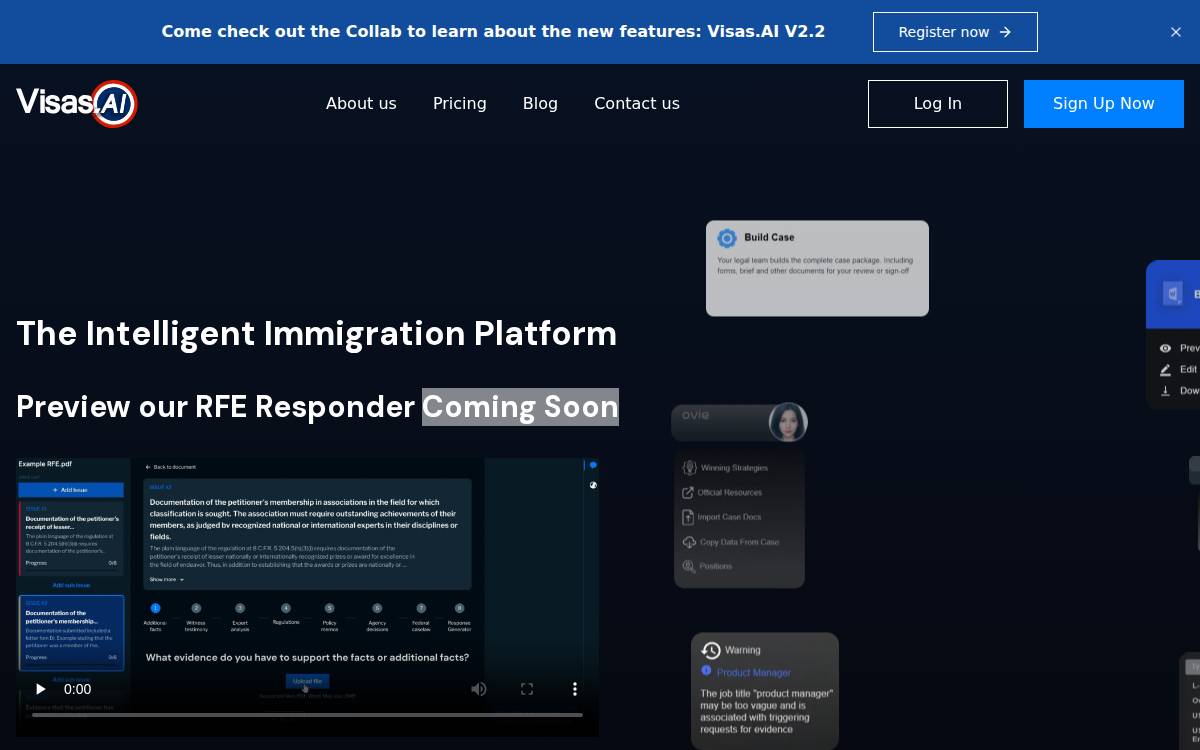Viewport: 1200px width, 750px height.
Task: Click the Positions search icon
Action: tap(689, 566)
